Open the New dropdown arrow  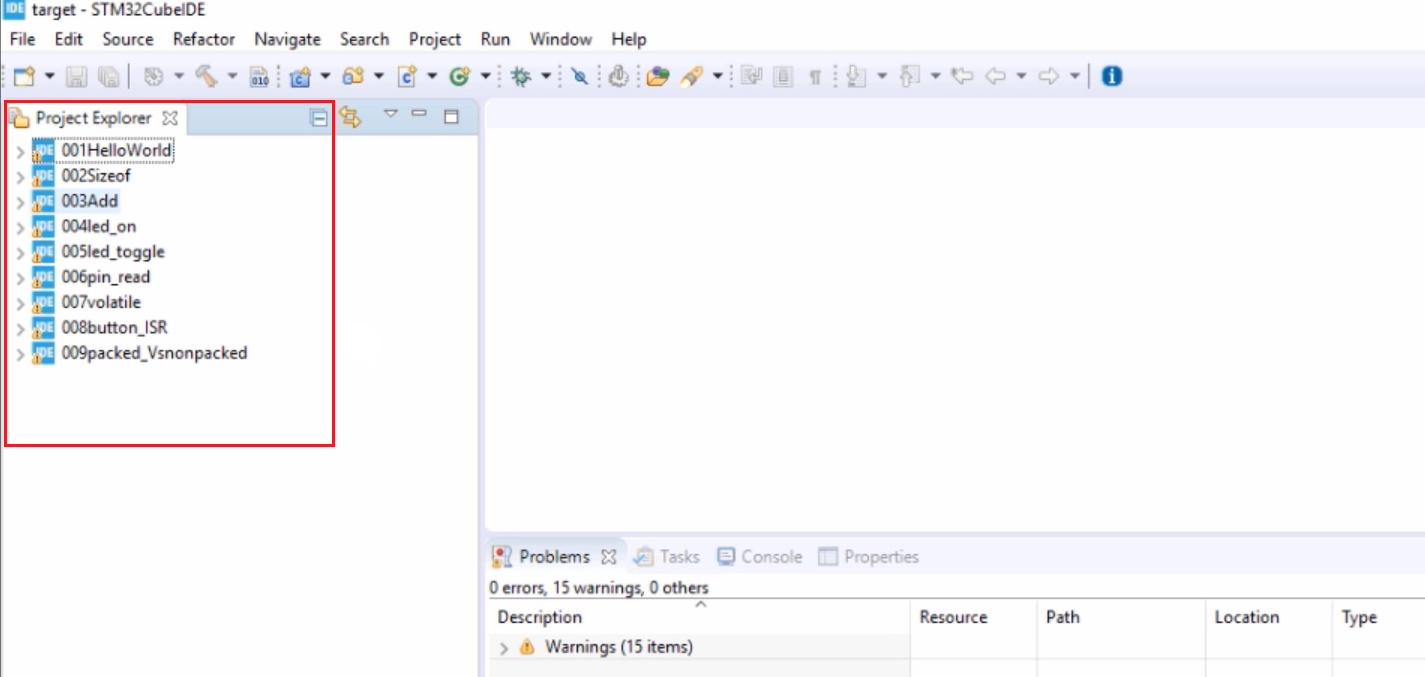click(49, 76)
